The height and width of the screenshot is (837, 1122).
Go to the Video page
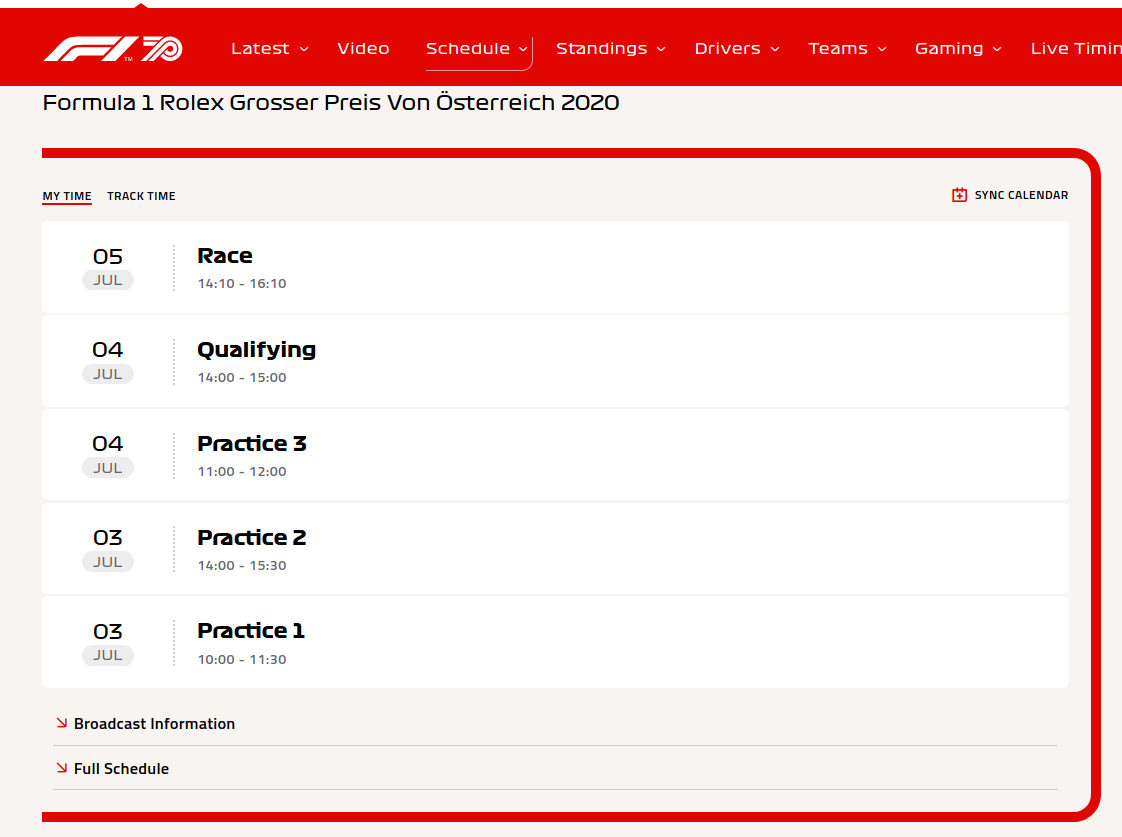(x=363, y=48)
